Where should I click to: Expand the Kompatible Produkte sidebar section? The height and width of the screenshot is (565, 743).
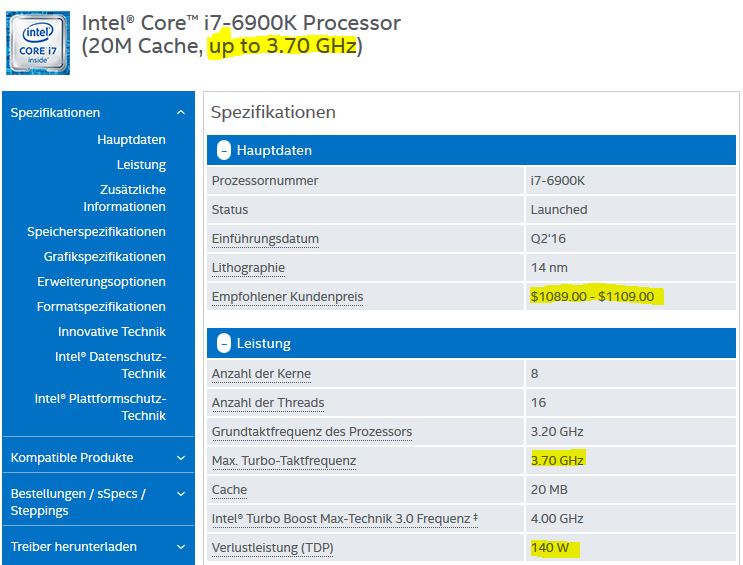click(180, 458)
